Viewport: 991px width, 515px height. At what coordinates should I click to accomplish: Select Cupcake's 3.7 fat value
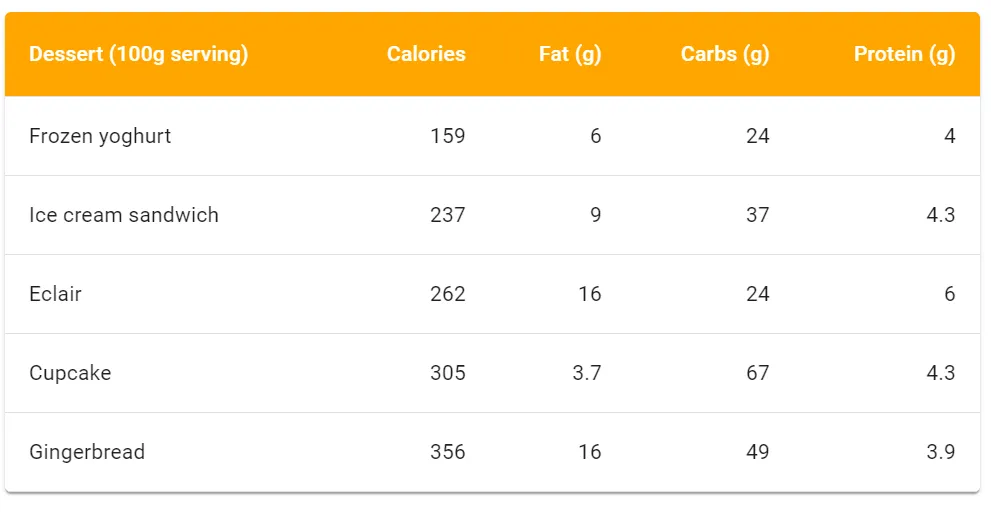586,373
